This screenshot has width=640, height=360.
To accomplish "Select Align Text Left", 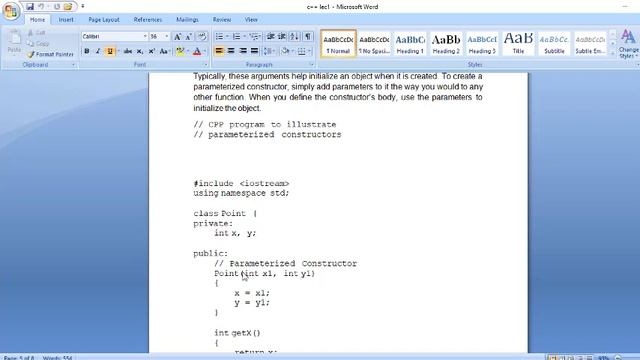I will (x=219, y=51).
